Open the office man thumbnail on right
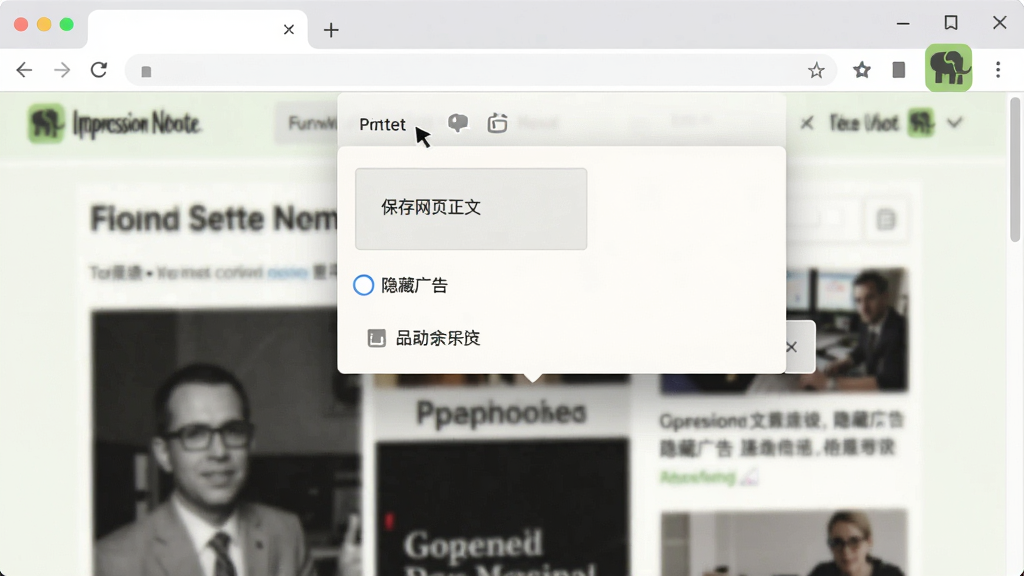 (846, 330)
